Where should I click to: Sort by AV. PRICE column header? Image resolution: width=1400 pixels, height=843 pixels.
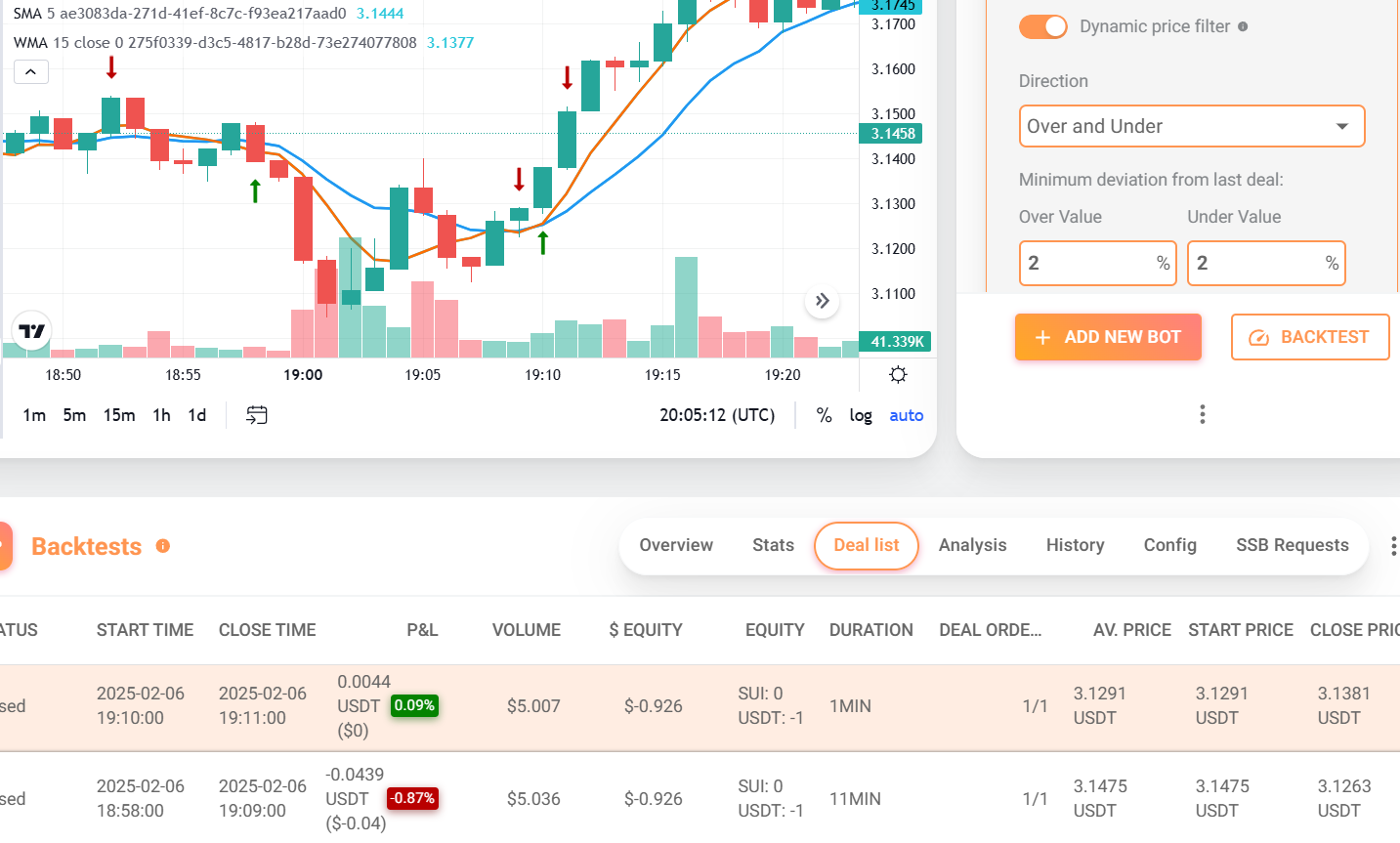(x=1132, y=630)
